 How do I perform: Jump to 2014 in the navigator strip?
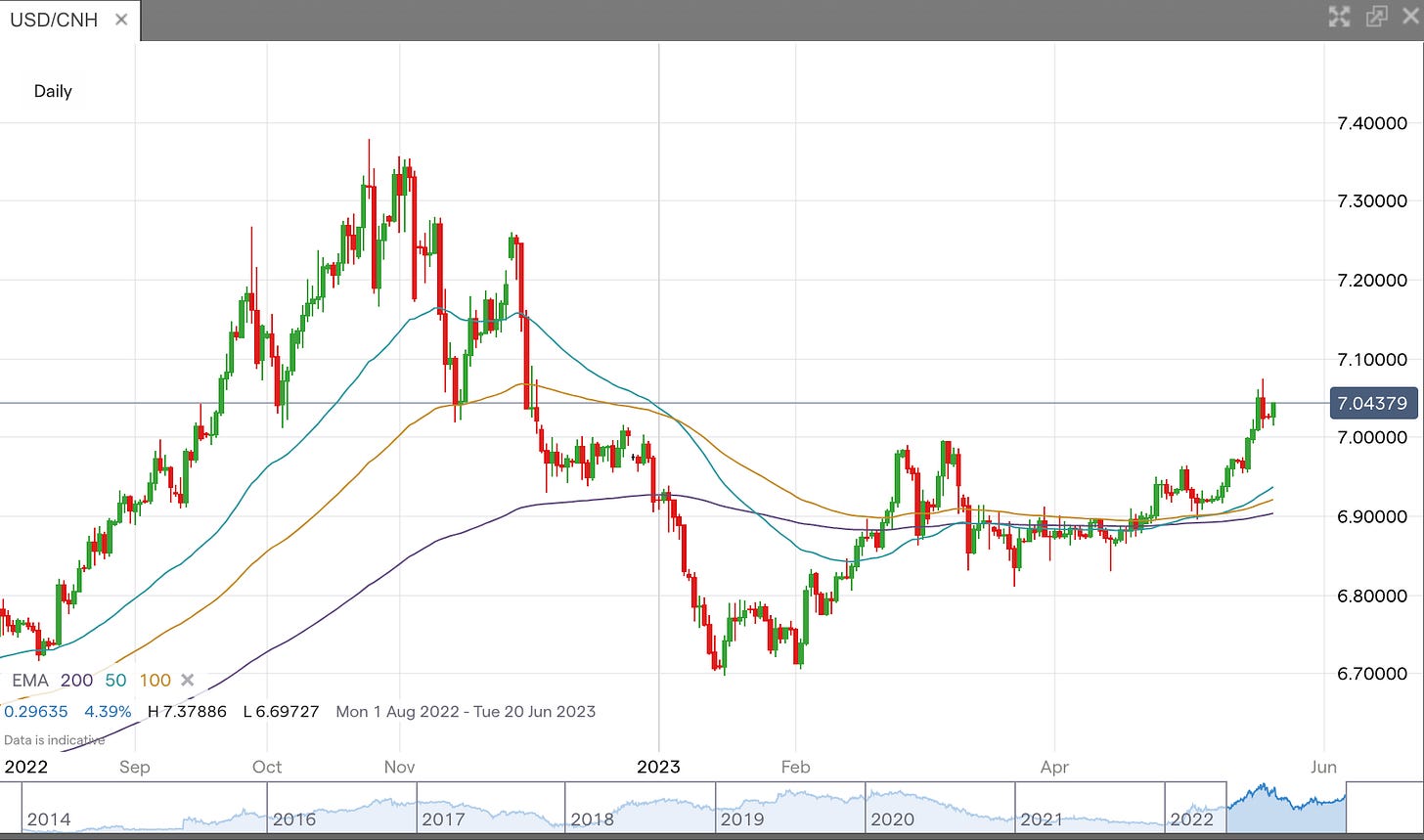coord(48,819)
